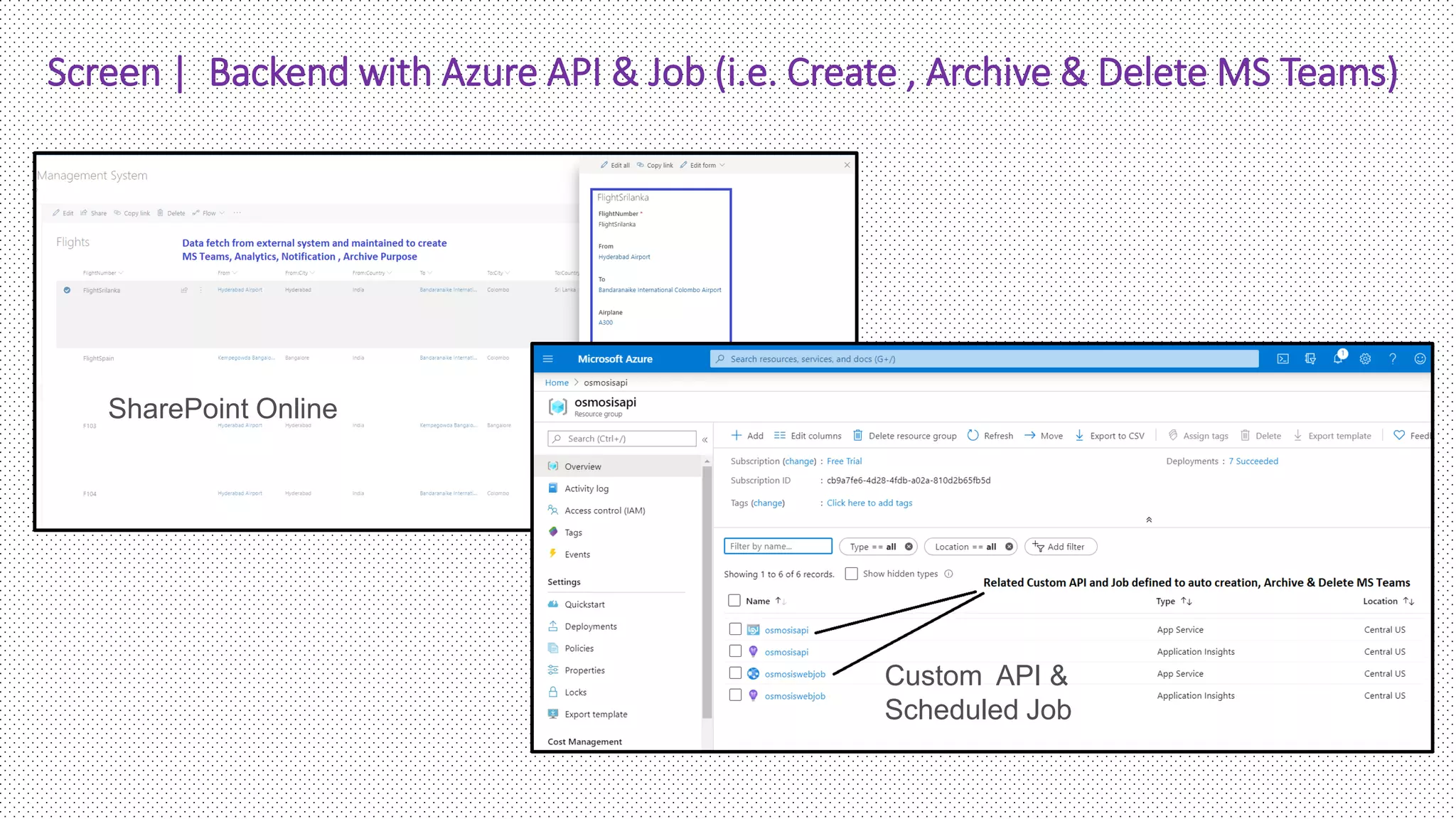
Task: Open Azure notifications bell
Action: click(1338, 358)
